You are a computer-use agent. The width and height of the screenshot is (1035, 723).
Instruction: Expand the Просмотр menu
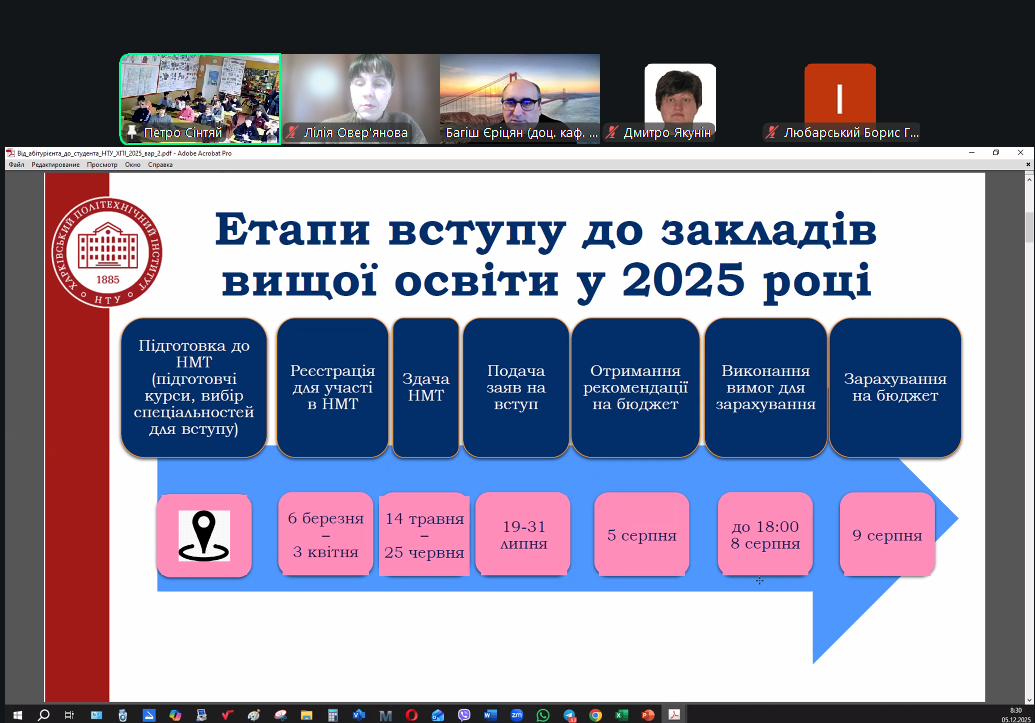click(x=102, y=164)
